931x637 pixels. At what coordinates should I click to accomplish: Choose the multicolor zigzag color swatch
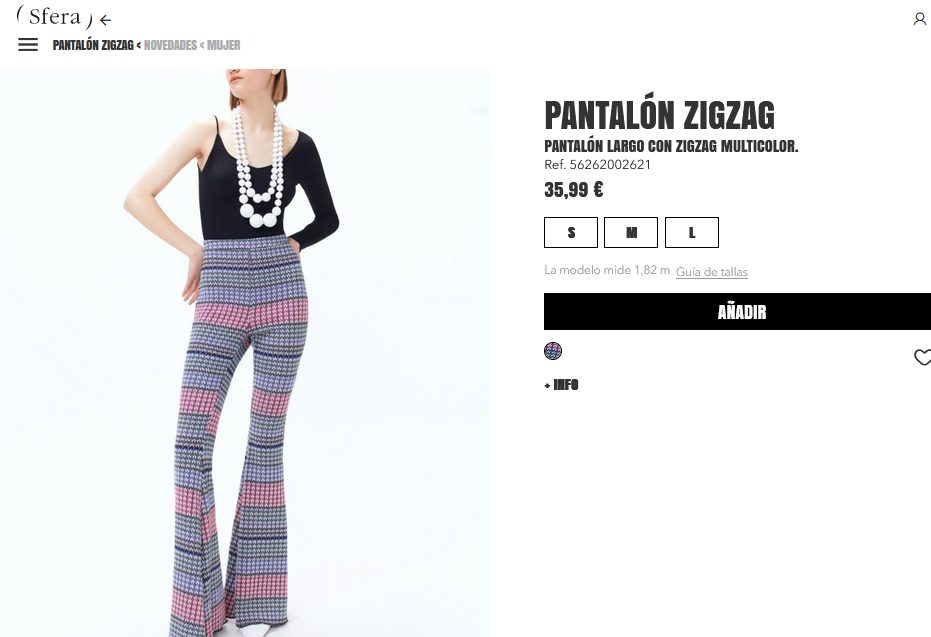553,351
